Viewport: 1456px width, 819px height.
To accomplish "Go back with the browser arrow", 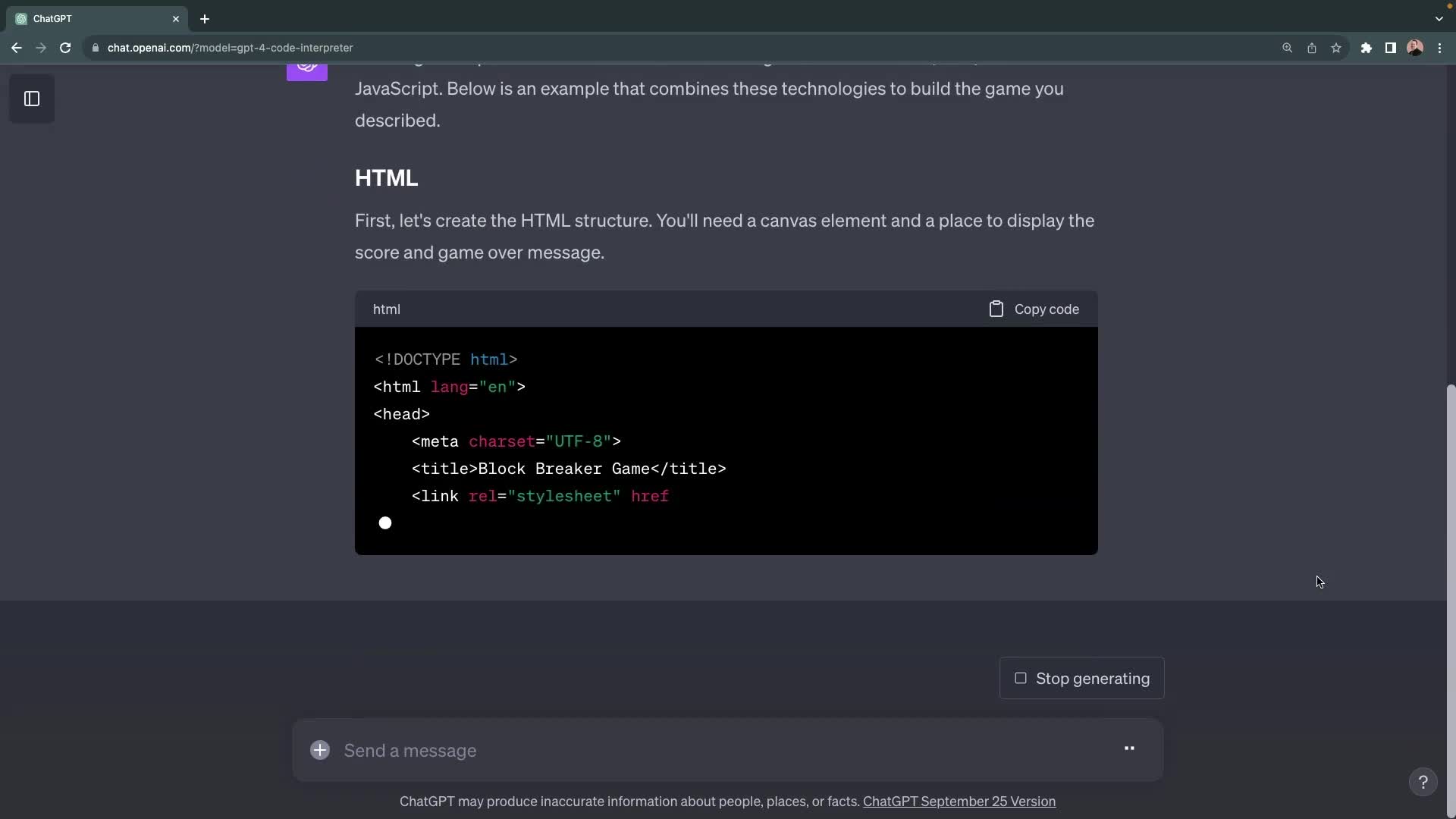I will pyautogui.click(x=17, y=48).
